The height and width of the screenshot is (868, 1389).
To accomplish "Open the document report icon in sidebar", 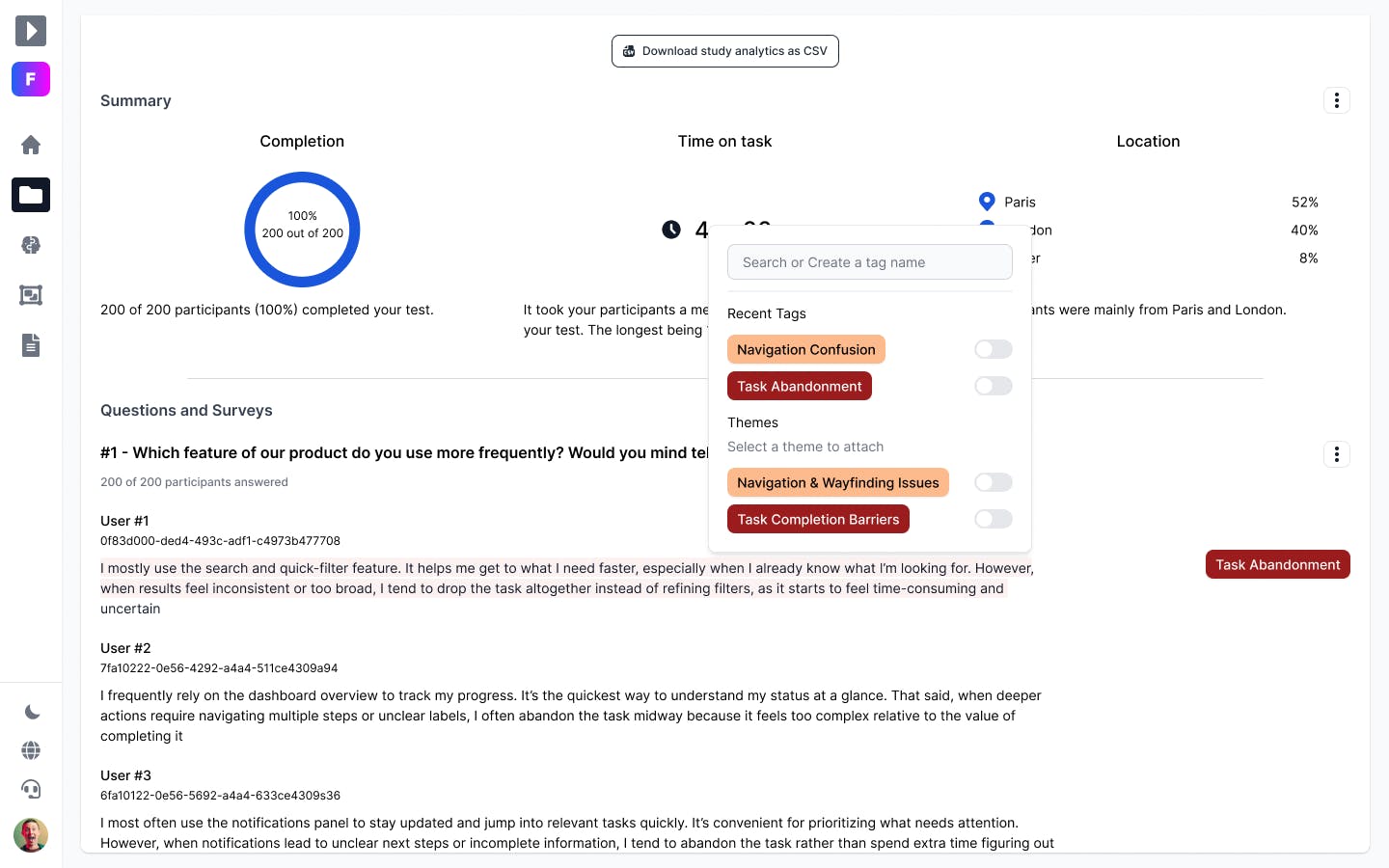I will 31,345.
